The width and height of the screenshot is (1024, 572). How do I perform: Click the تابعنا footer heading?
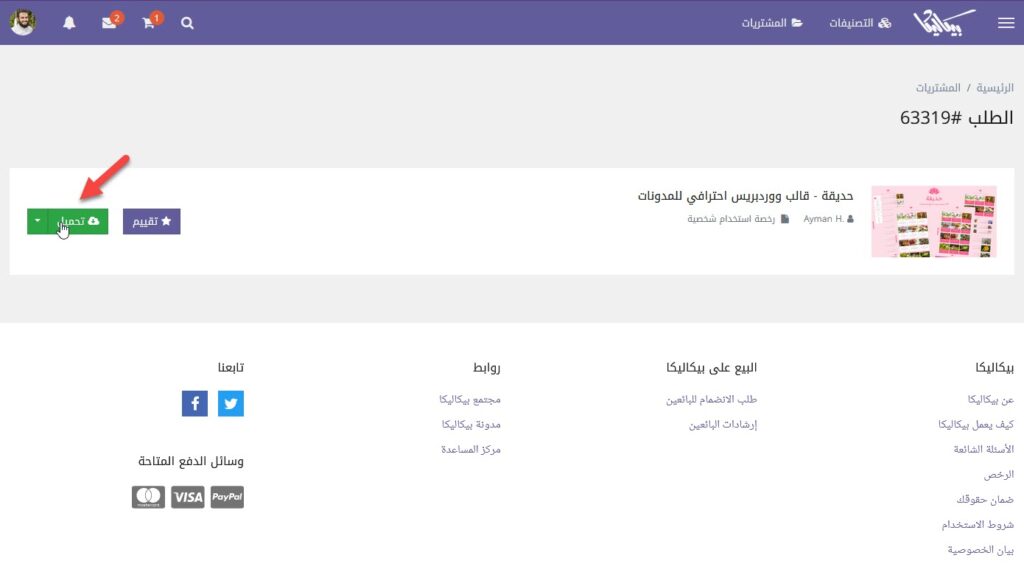[x=231, y=368]
